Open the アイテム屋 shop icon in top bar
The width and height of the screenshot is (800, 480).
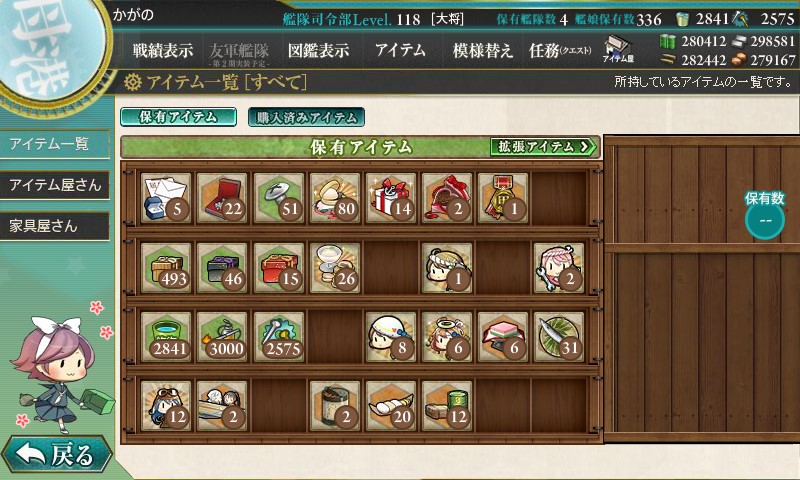pos(618,49)
